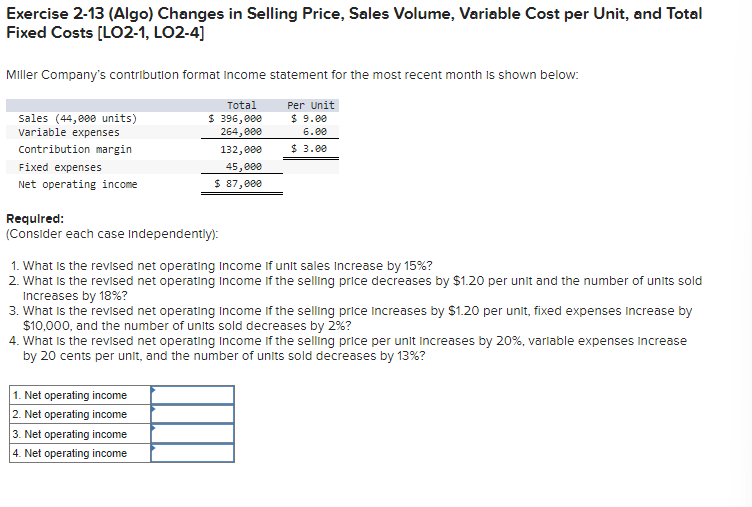The image size is (752, 507).
Task: Click the first Net operating income input field
Action: [192, 395]
